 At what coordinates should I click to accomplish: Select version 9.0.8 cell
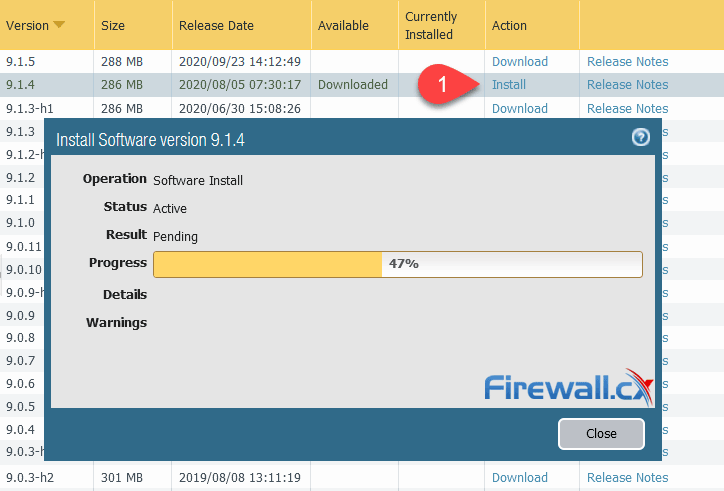[20, 338]
